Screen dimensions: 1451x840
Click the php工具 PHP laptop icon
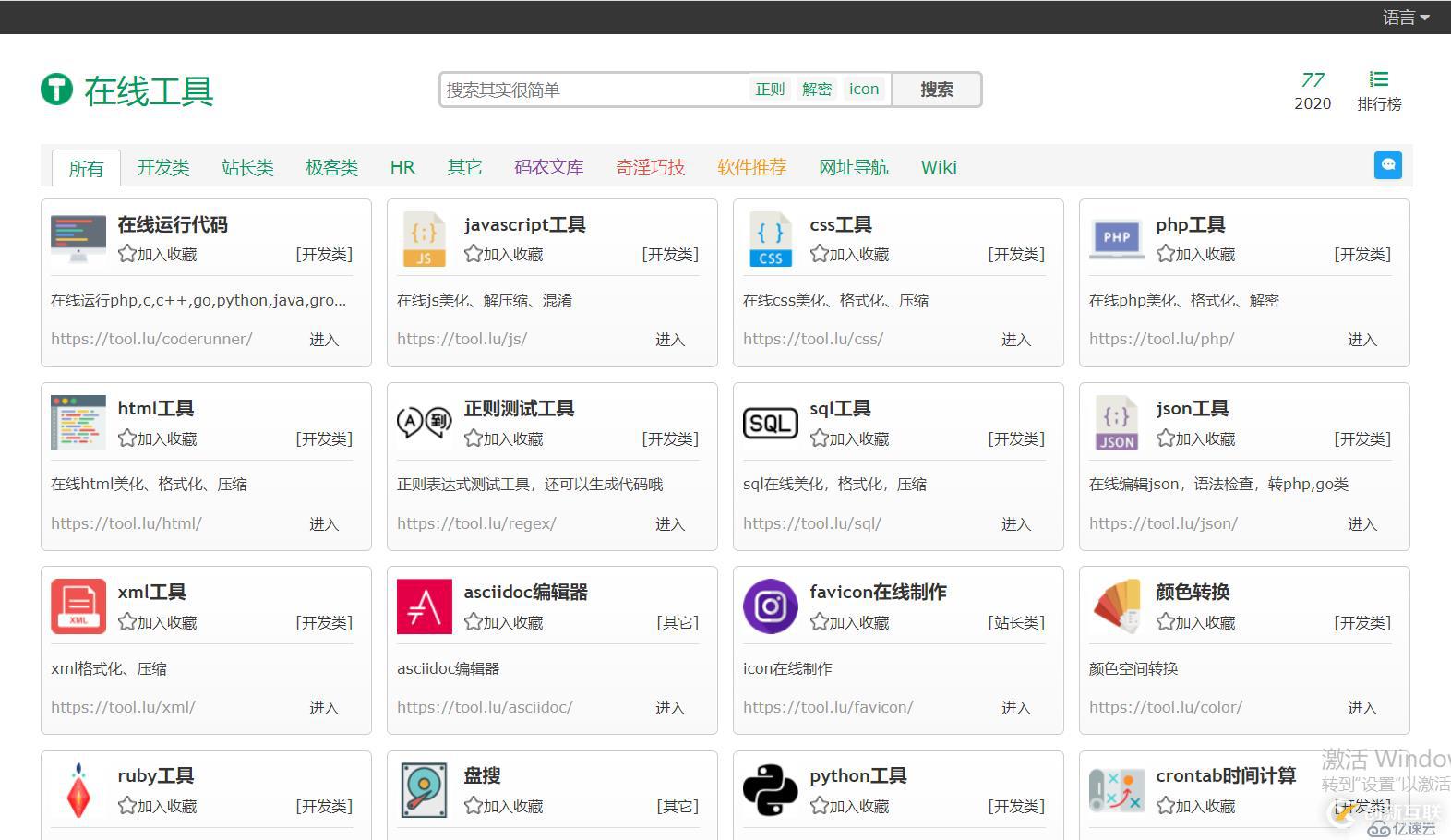point(1117,239)
